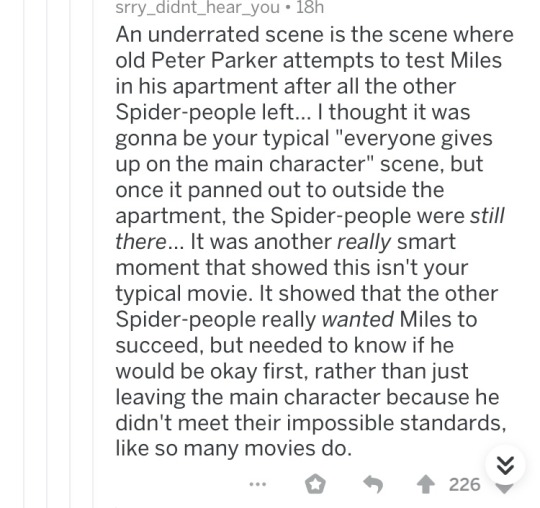Tap the words "Peter Parker" in the comment

214,61
